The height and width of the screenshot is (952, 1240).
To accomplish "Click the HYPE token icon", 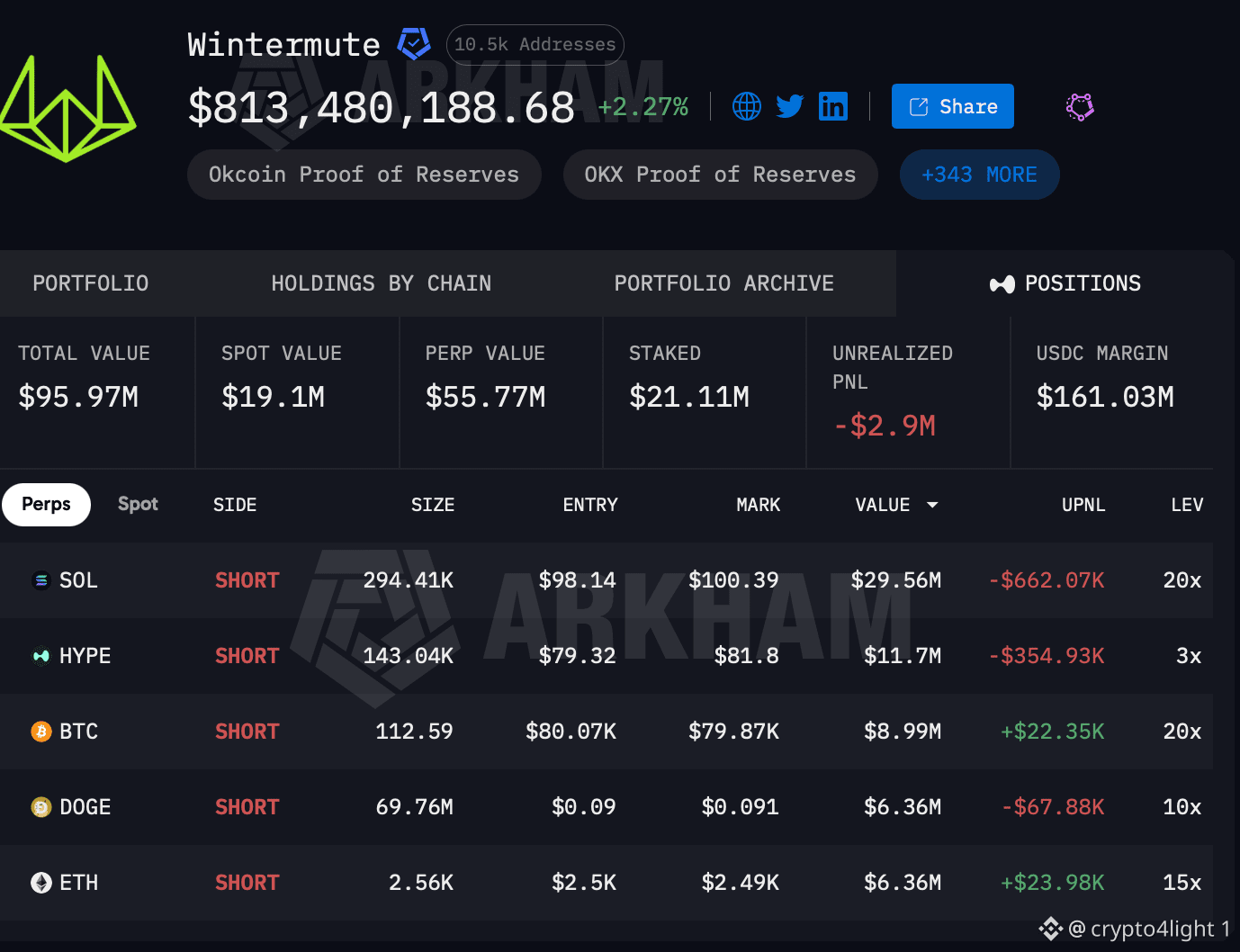I will click(40, 656).
